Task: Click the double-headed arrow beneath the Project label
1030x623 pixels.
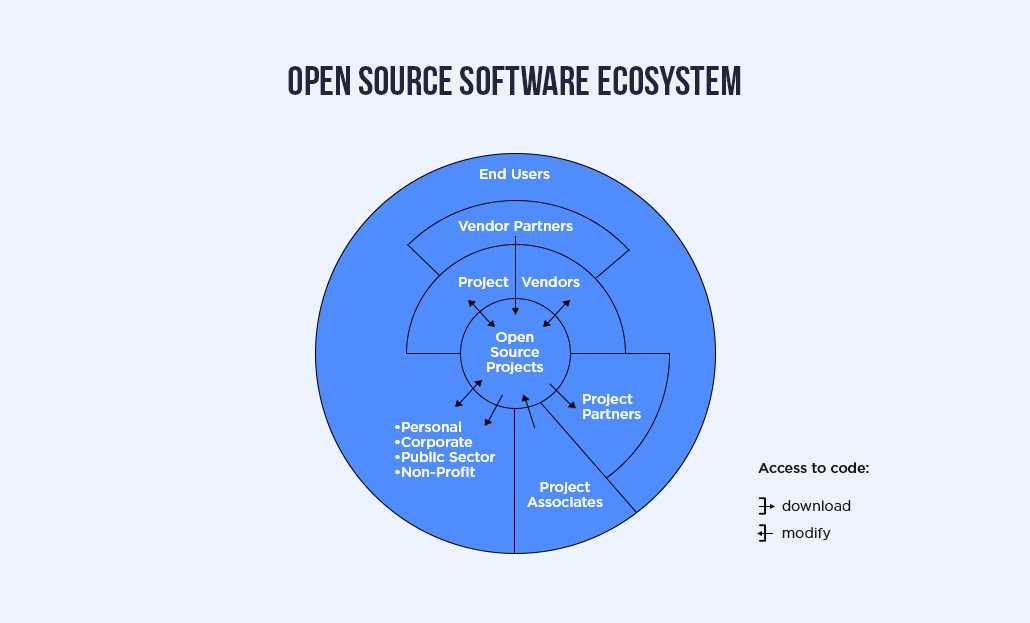Action: [x=481, y=312]
